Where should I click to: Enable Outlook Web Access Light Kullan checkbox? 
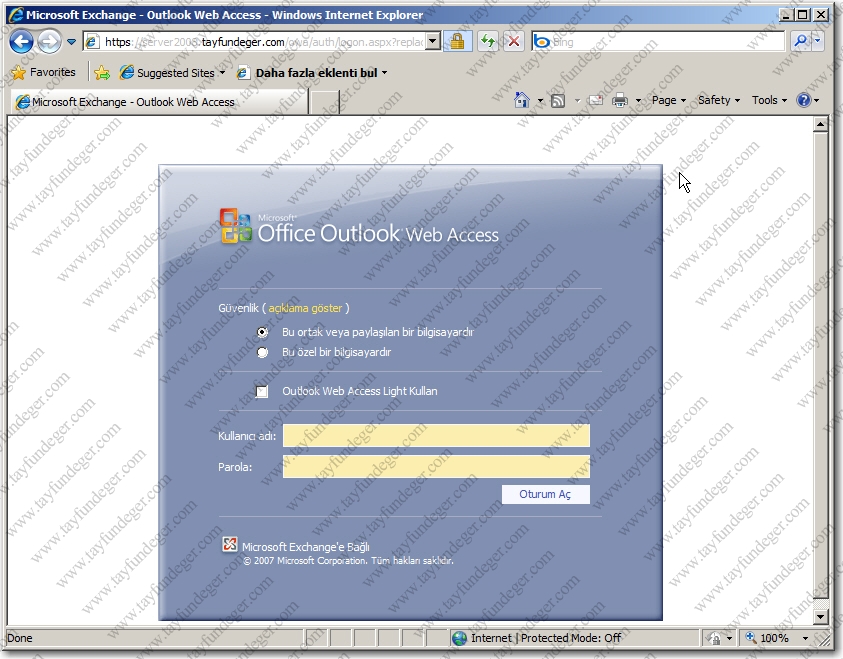[x=262, y=391]
